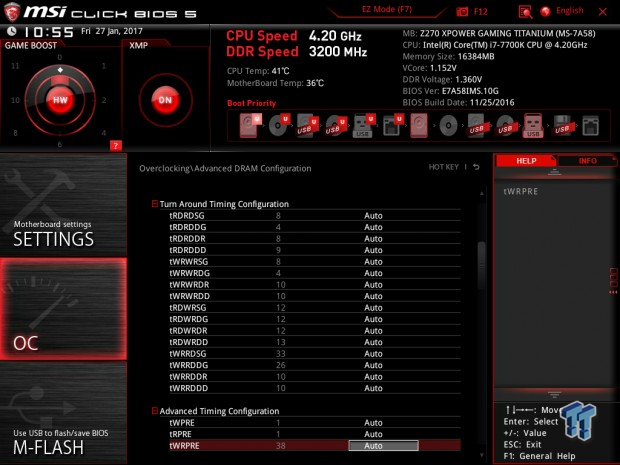Switch to EZ Mode (F7)
The height and width of the screenshot is (465, 620).
(x=387, y=9)
